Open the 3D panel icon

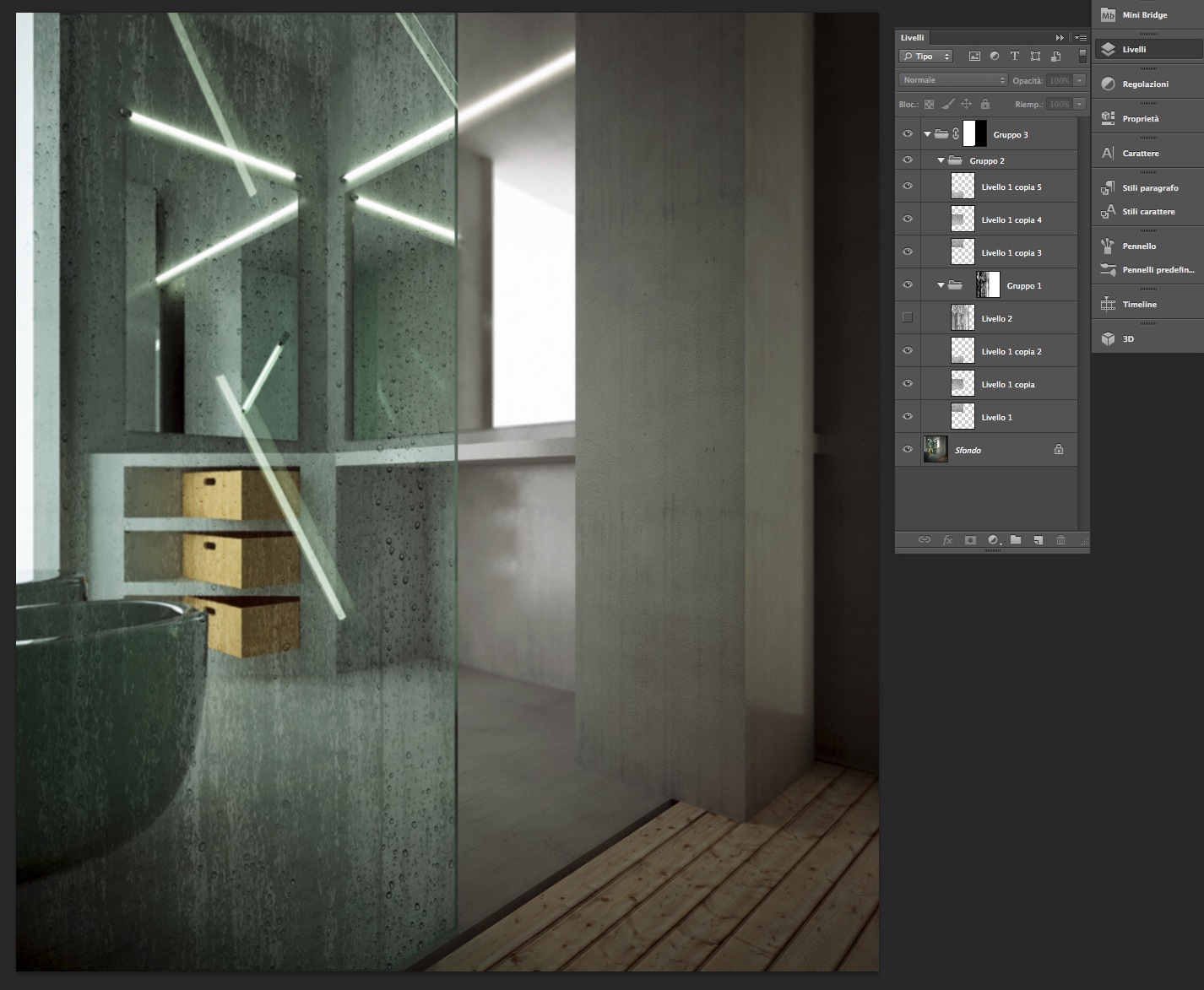(x=1108, y=338)
